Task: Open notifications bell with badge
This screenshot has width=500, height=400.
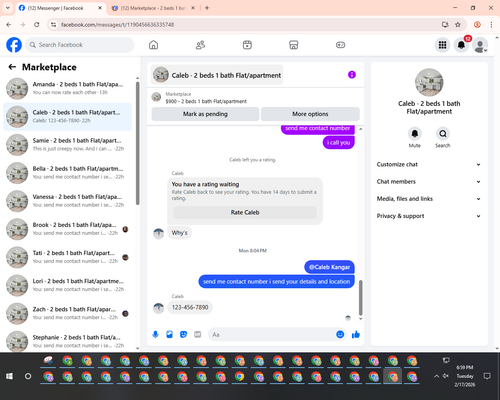Action: coord(461,45)
